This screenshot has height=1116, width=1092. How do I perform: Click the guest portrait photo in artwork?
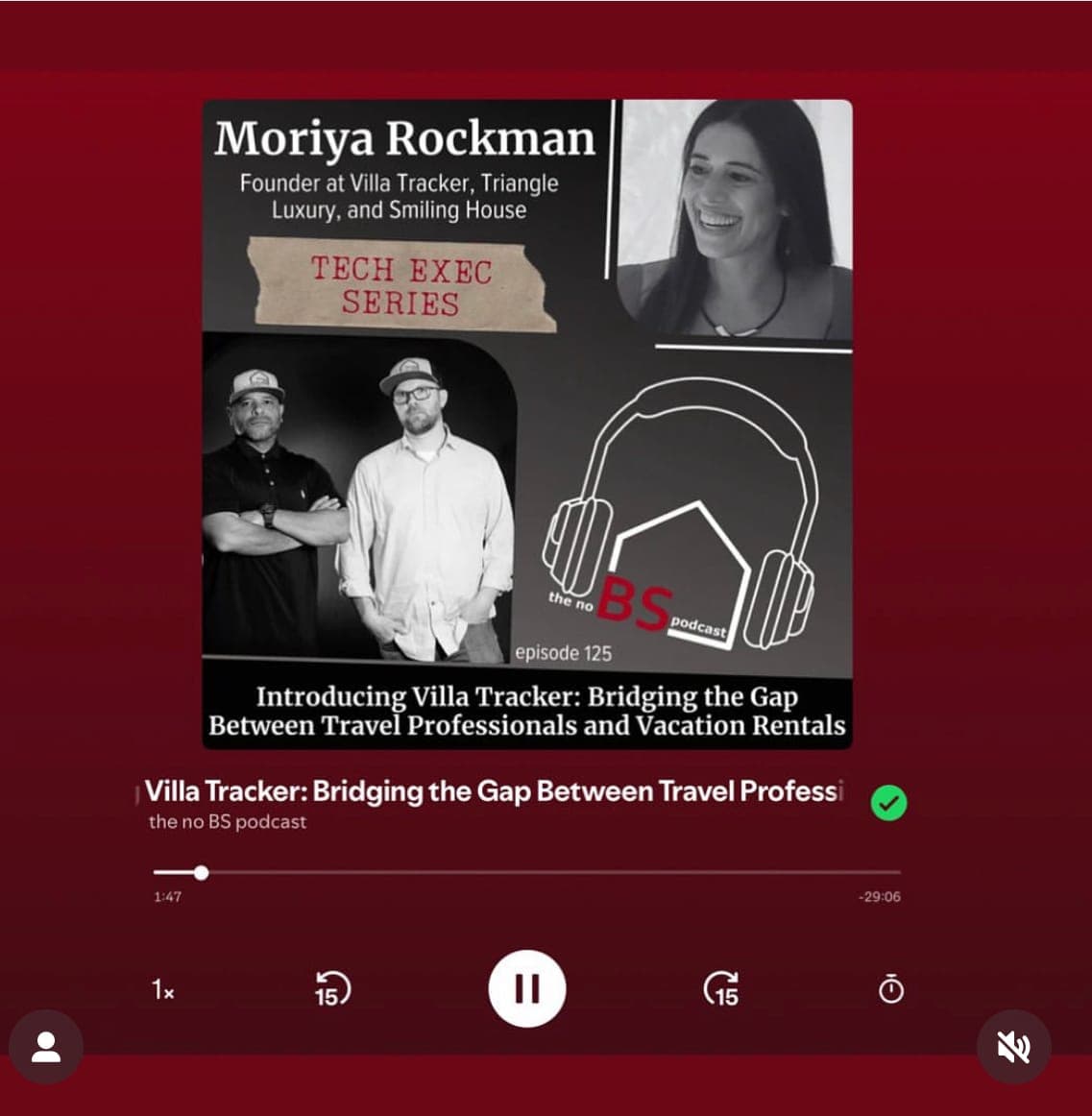pos(736,219)
